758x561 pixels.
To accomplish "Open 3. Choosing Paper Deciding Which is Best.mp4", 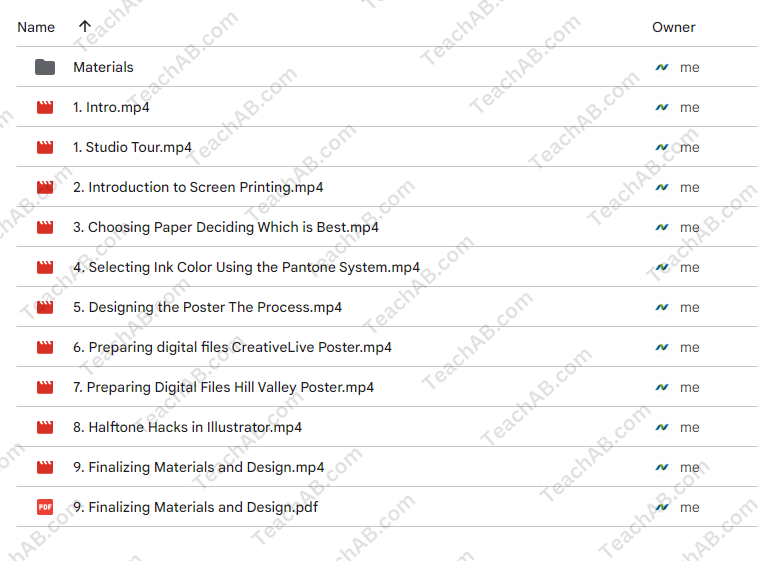I will [x=226, y=227].
